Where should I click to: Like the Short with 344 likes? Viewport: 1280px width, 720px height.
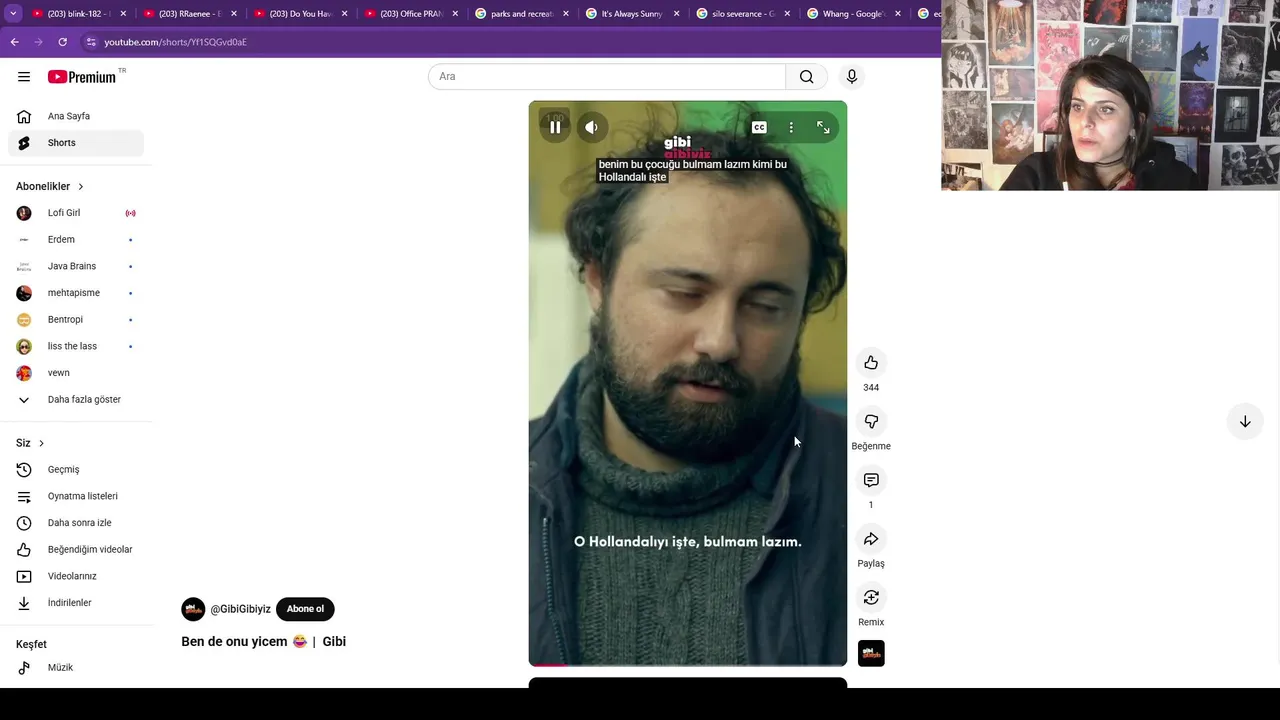point(871,362)
